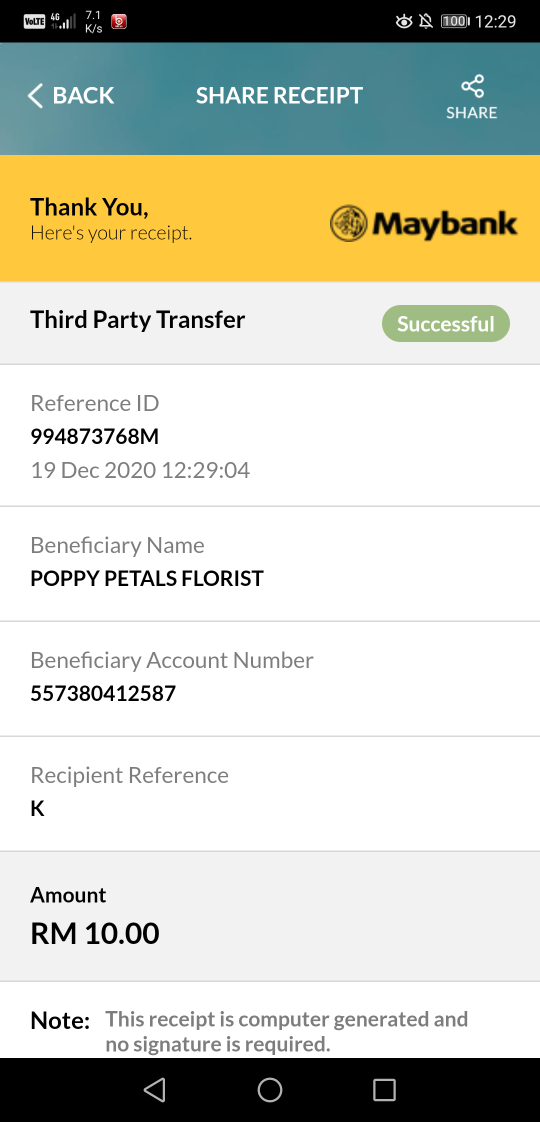This screenshot has width=540, height=1122.
Task: Tap Android home circle button
Action: tap(270, 1090)
